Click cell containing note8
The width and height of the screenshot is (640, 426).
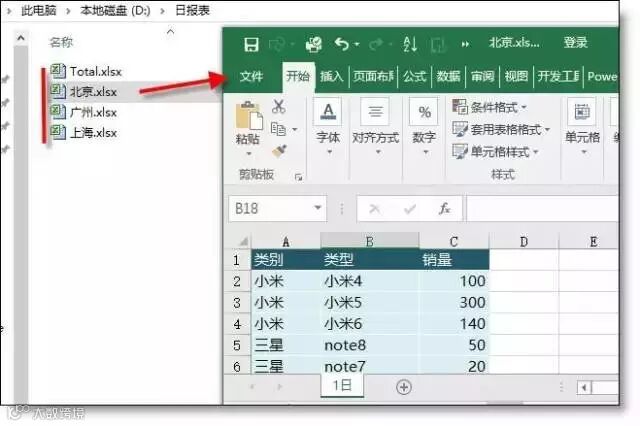[x=370, y=345]
